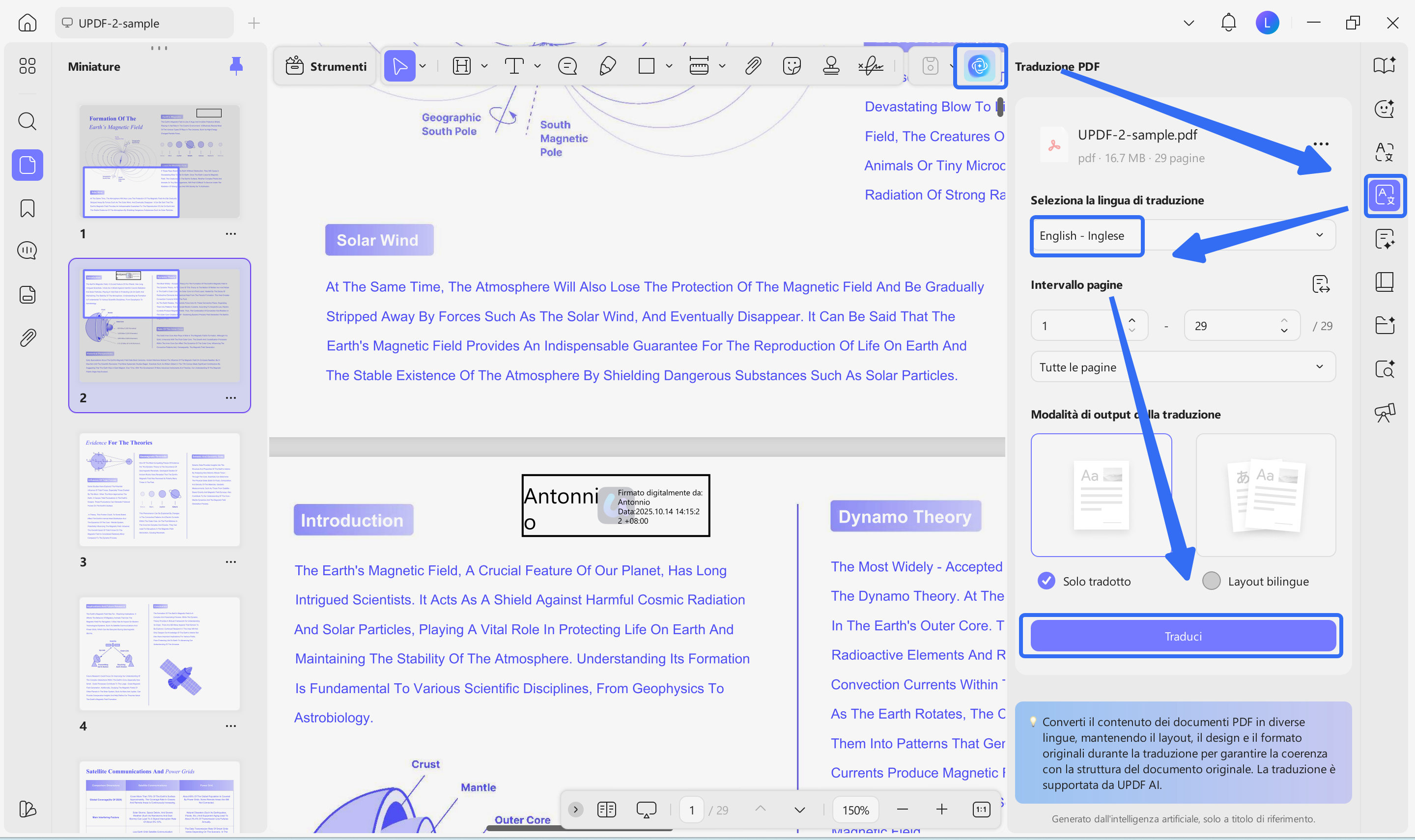Expand the text tool options arrow
Viewport: 1415px width, 840px height.
537,66
